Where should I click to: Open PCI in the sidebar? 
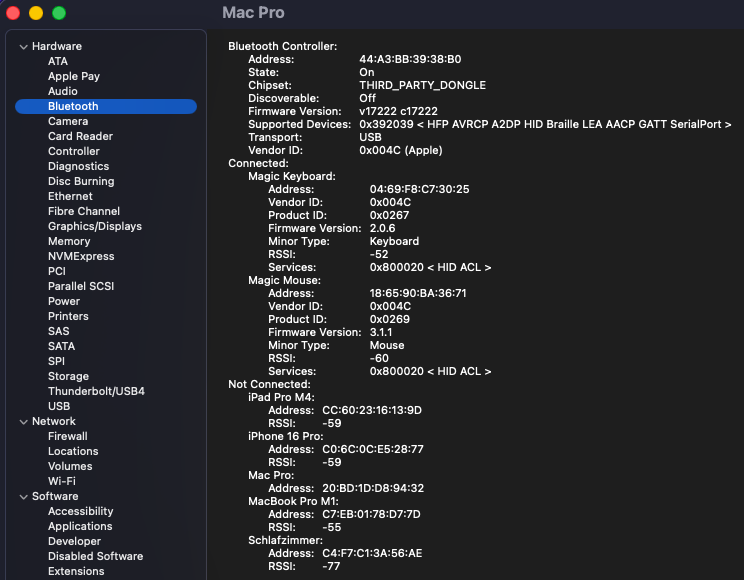click(57, 271)
